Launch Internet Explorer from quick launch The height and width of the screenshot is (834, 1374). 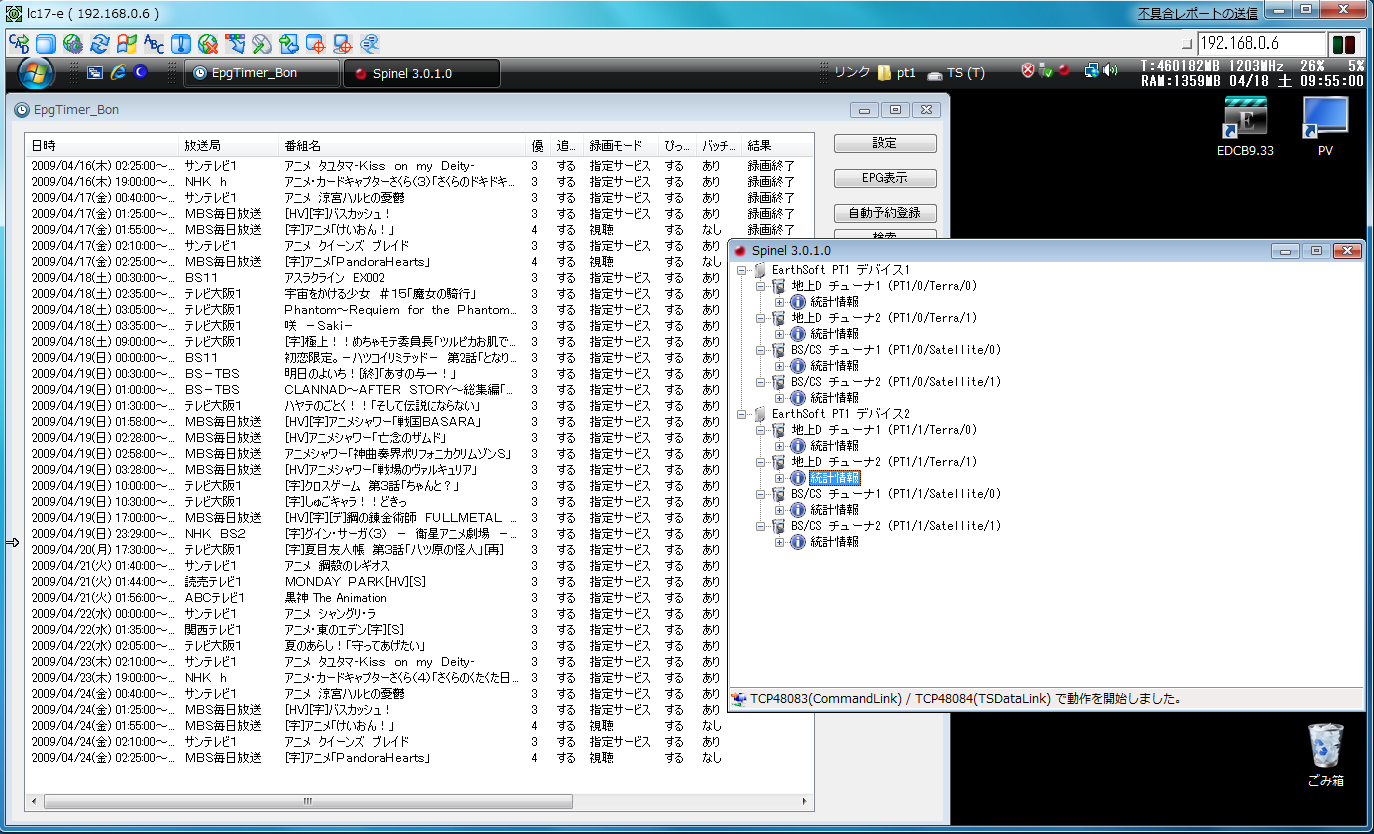[118, 72]
